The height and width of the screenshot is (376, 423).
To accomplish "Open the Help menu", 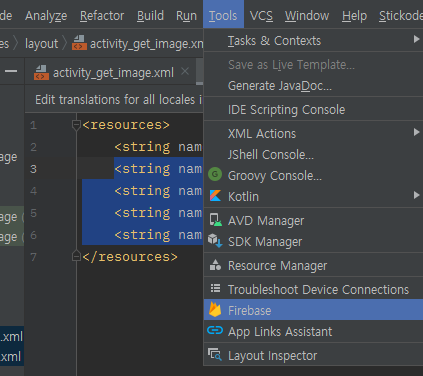I will (354, 15).
